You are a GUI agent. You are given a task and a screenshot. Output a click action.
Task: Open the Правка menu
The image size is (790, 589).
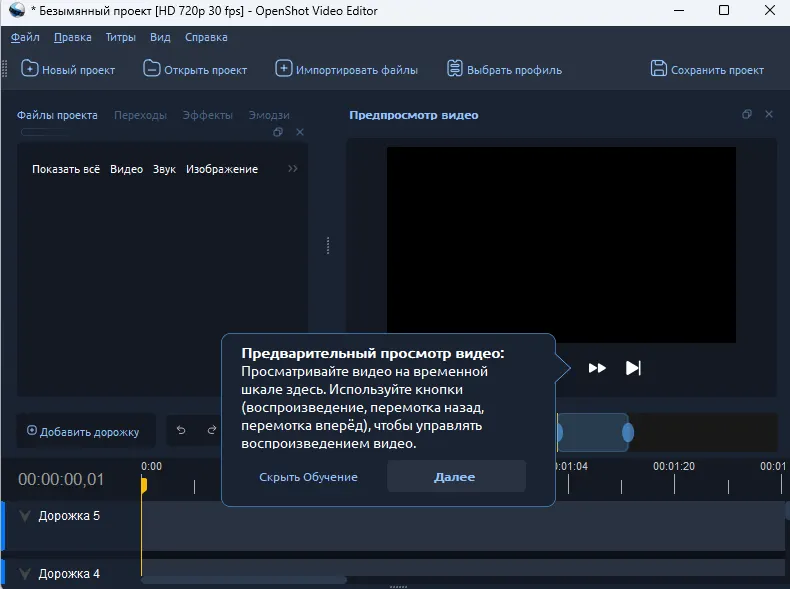pos(73,37)
